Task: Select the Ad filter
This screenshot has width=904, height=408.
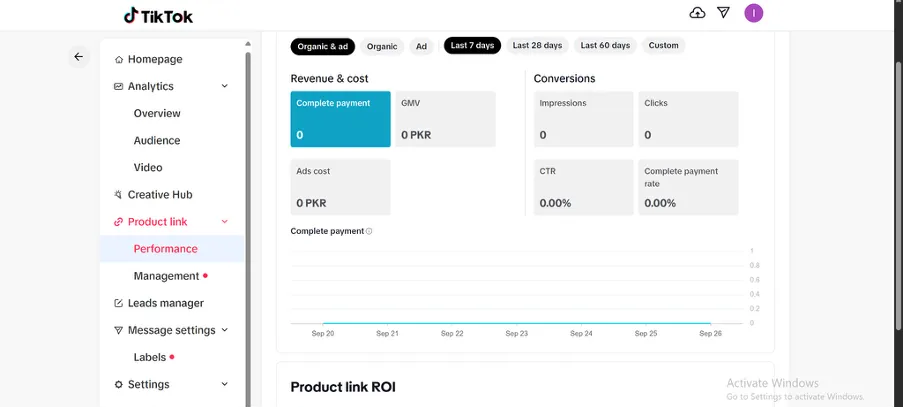Action: coord(421,46)
